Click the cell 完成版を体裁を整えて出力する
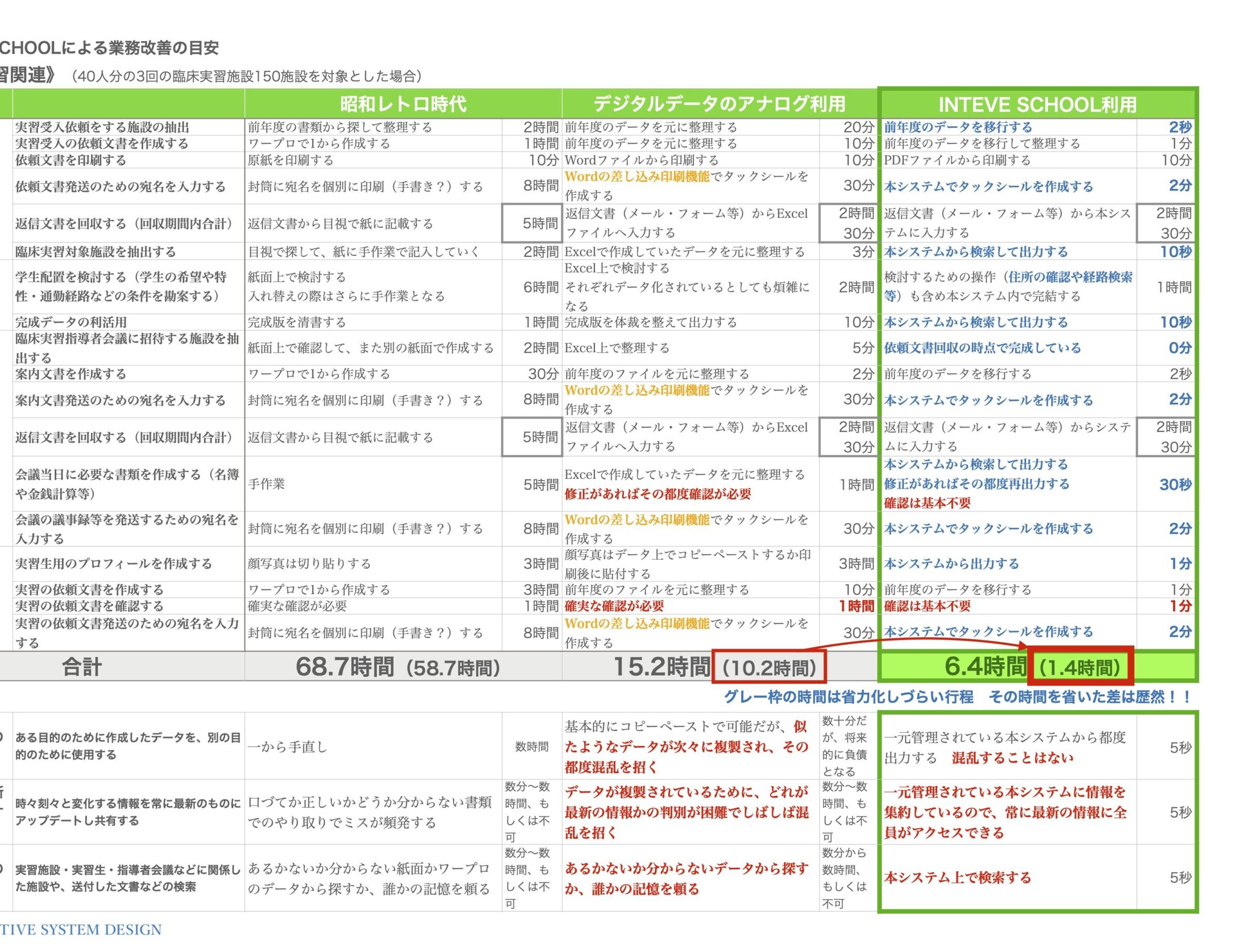1233x952 pixels. [x=651, y=322]
